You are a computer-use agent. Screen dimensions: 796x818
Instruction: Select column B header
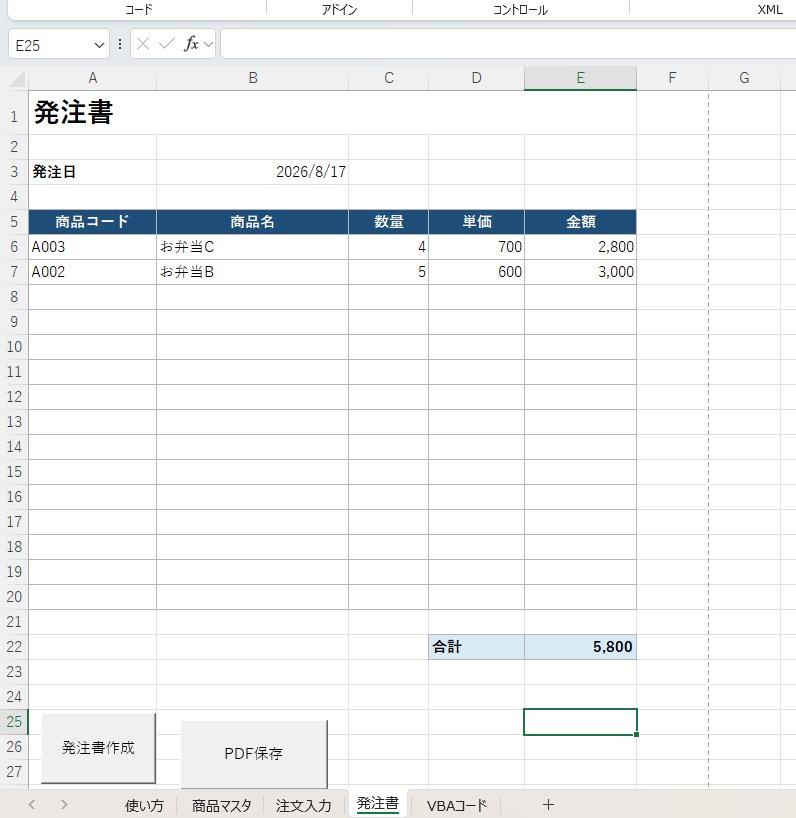252,78
